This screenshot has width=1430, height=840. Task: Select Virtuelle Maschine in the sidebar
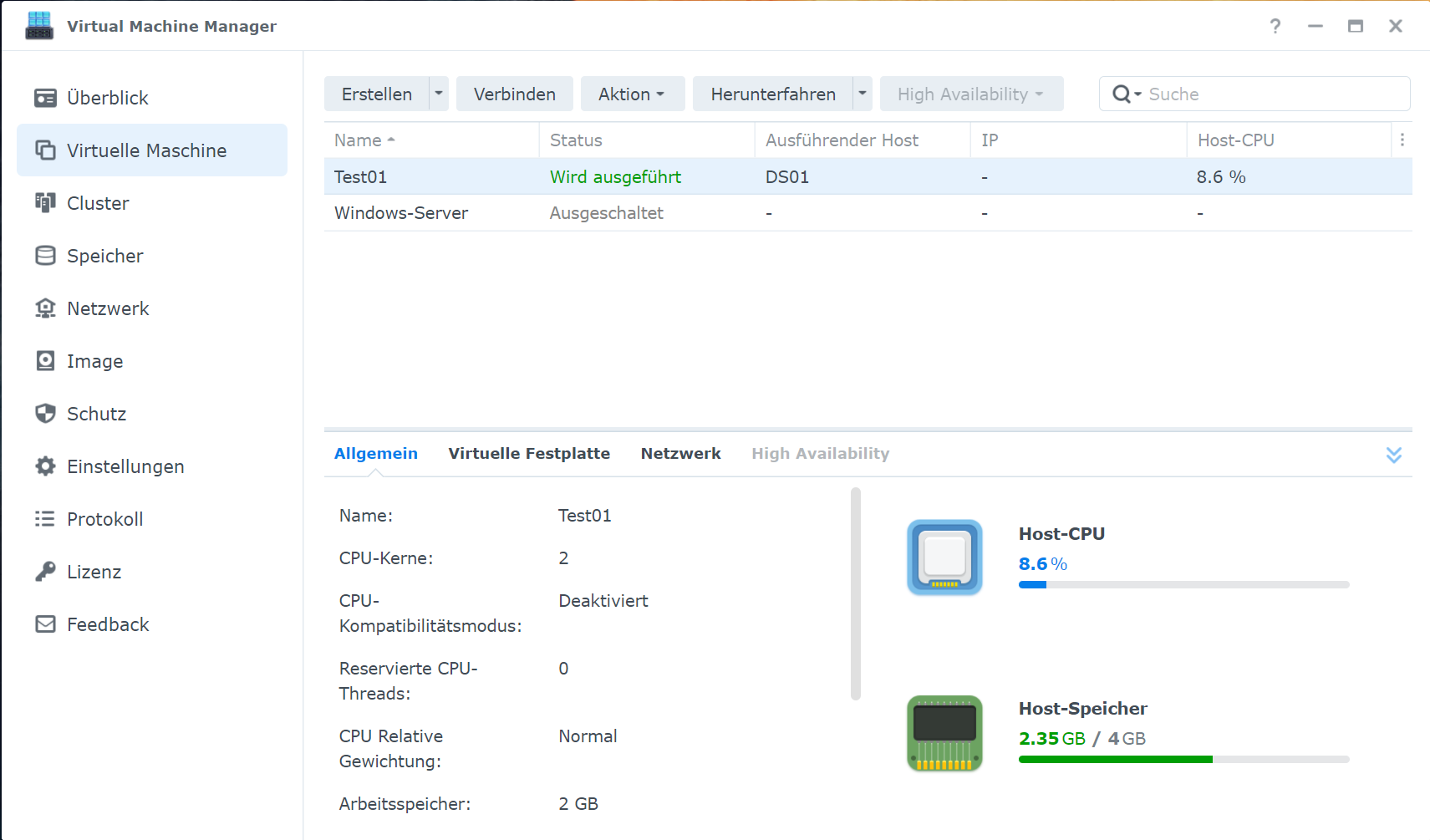(146, 150)
